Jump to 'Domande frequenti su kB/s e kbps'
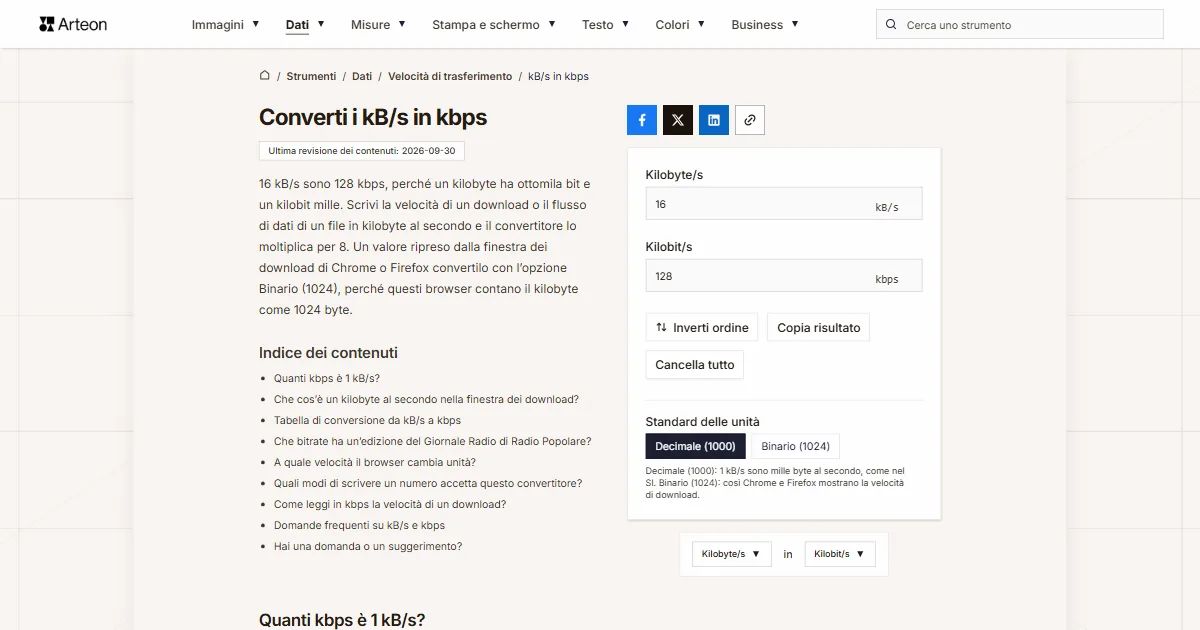The image size is (1200, 630). (x=359, y=525)
